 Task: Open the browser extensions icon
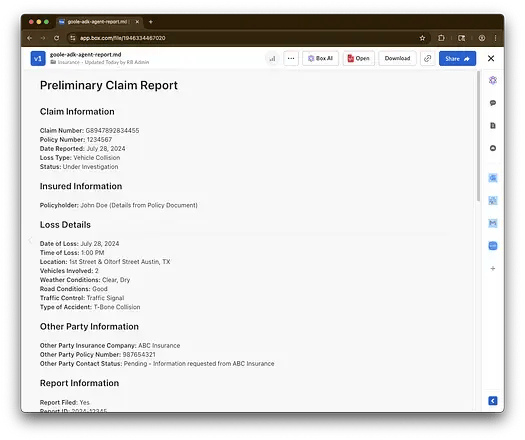coord(441,38)
